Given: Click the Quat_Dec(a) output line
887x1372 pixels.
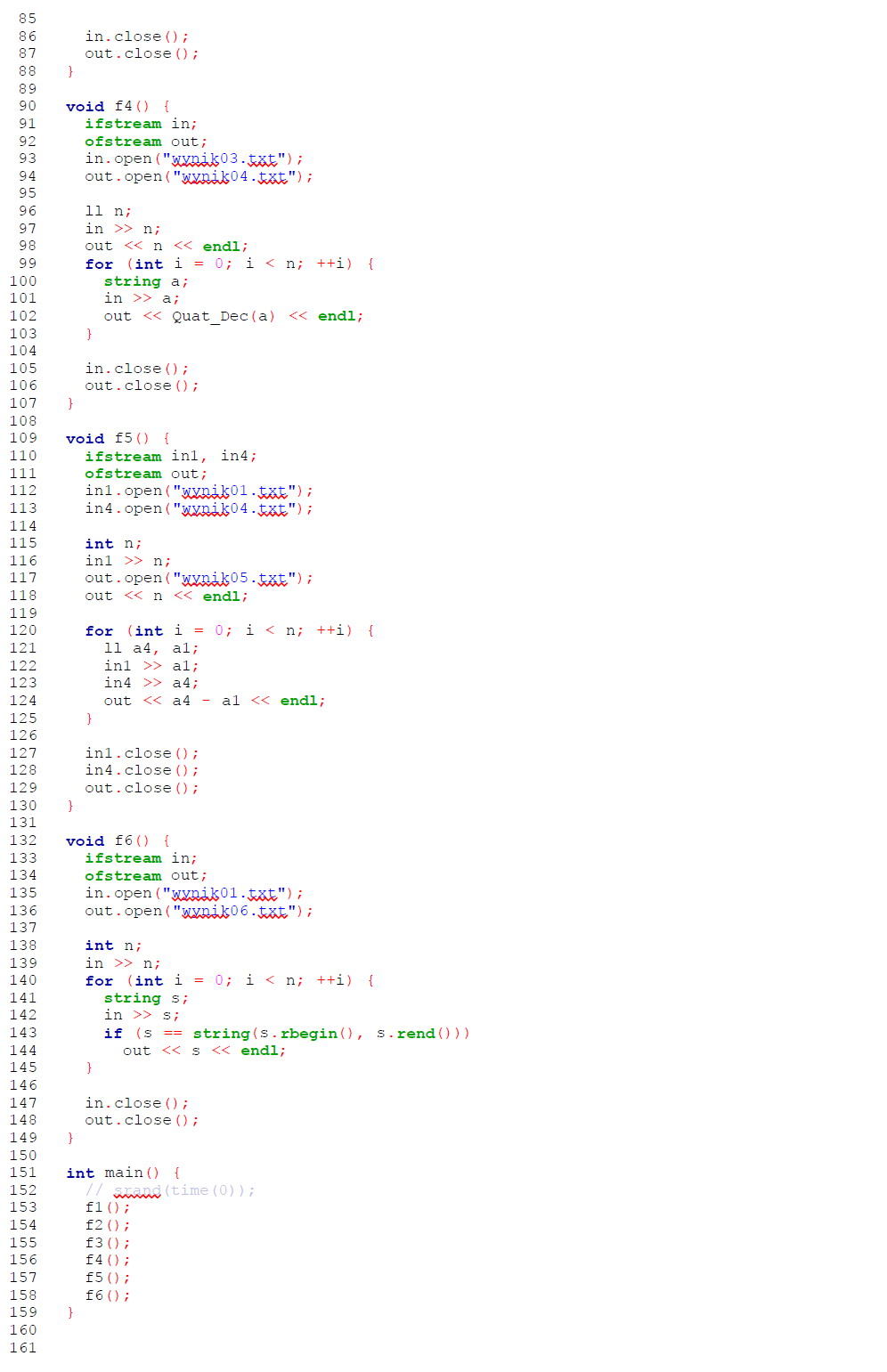Looking at the screenshot, I should 233,316.
